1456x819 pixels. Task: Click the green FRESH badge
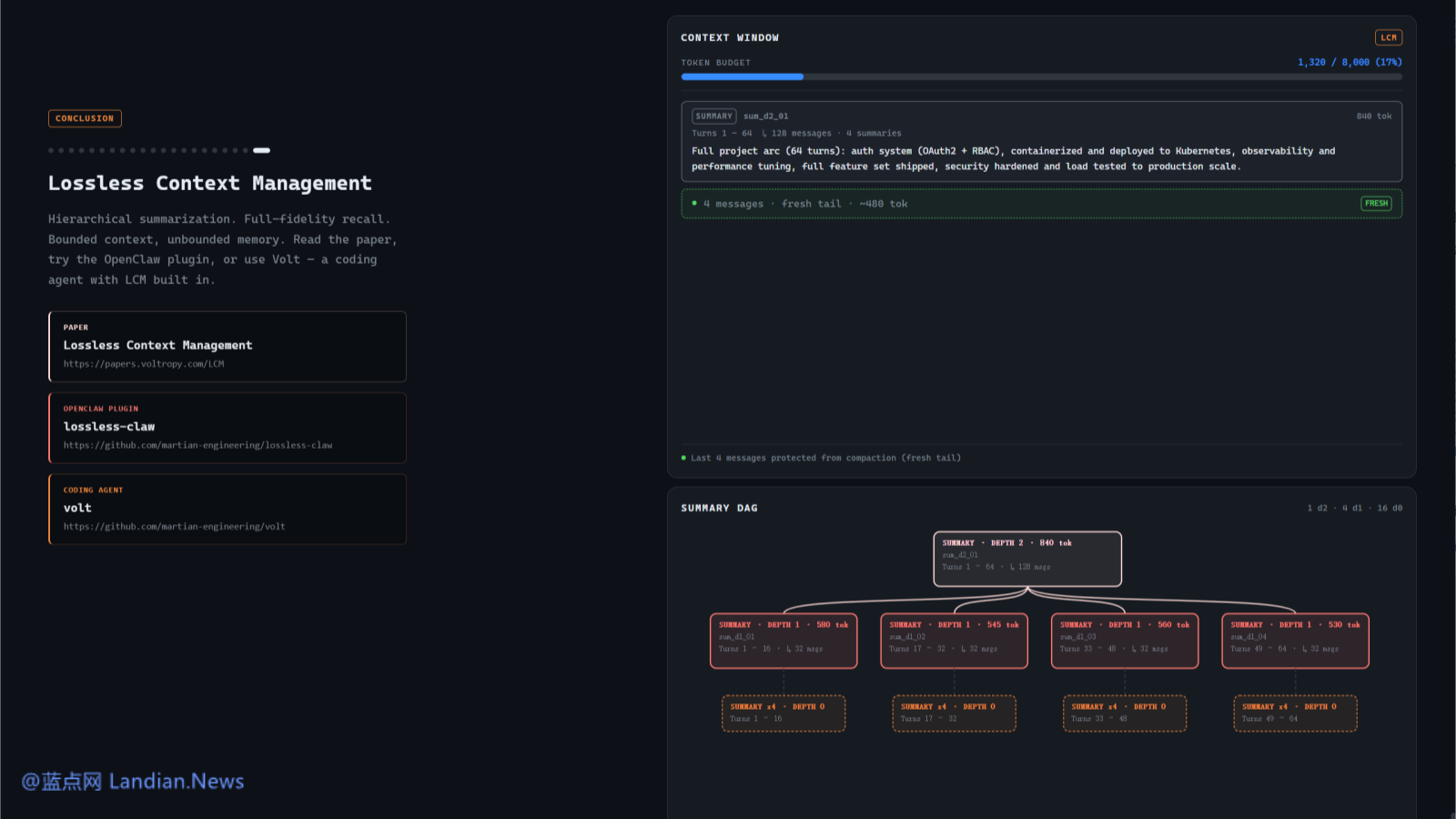click(1376, 204)
